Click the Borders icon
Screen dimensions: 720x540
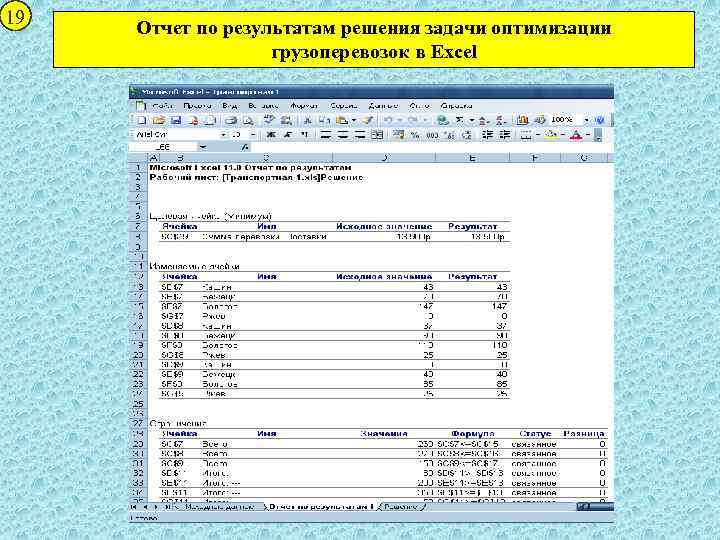click(x=527, y=135)
